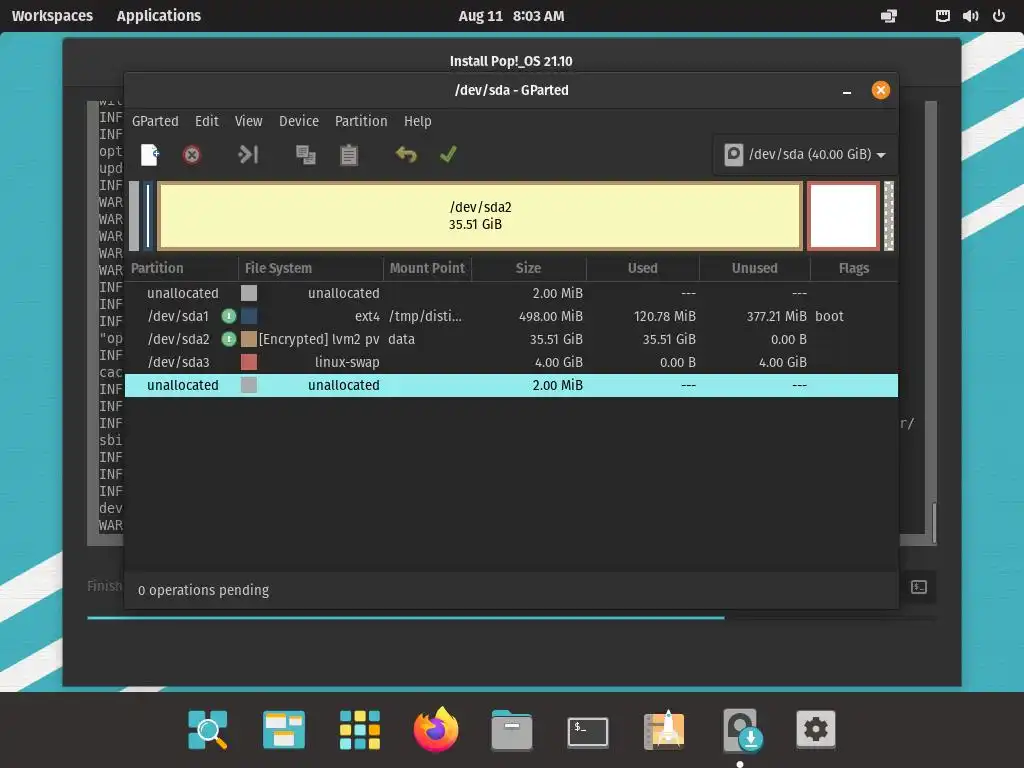Launch Firefox from the dock
The image size is (1024, 768).
pyautogui.click(x=436, y=729)
